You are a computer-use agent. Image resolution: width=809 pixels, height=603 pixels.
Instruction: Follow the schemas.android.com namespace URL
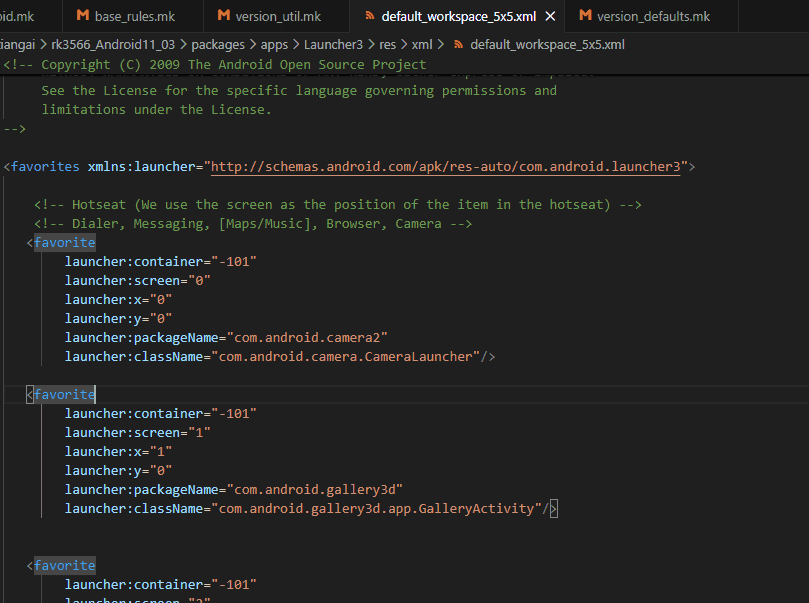pyautogui.click(x=445, y=167)
